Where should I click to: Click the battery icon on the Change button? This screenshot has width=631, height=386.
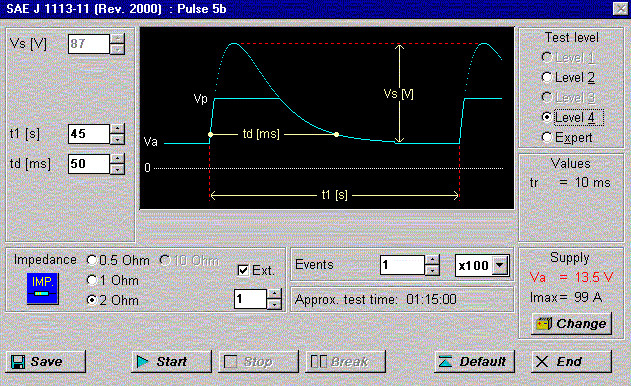[544, 324]
